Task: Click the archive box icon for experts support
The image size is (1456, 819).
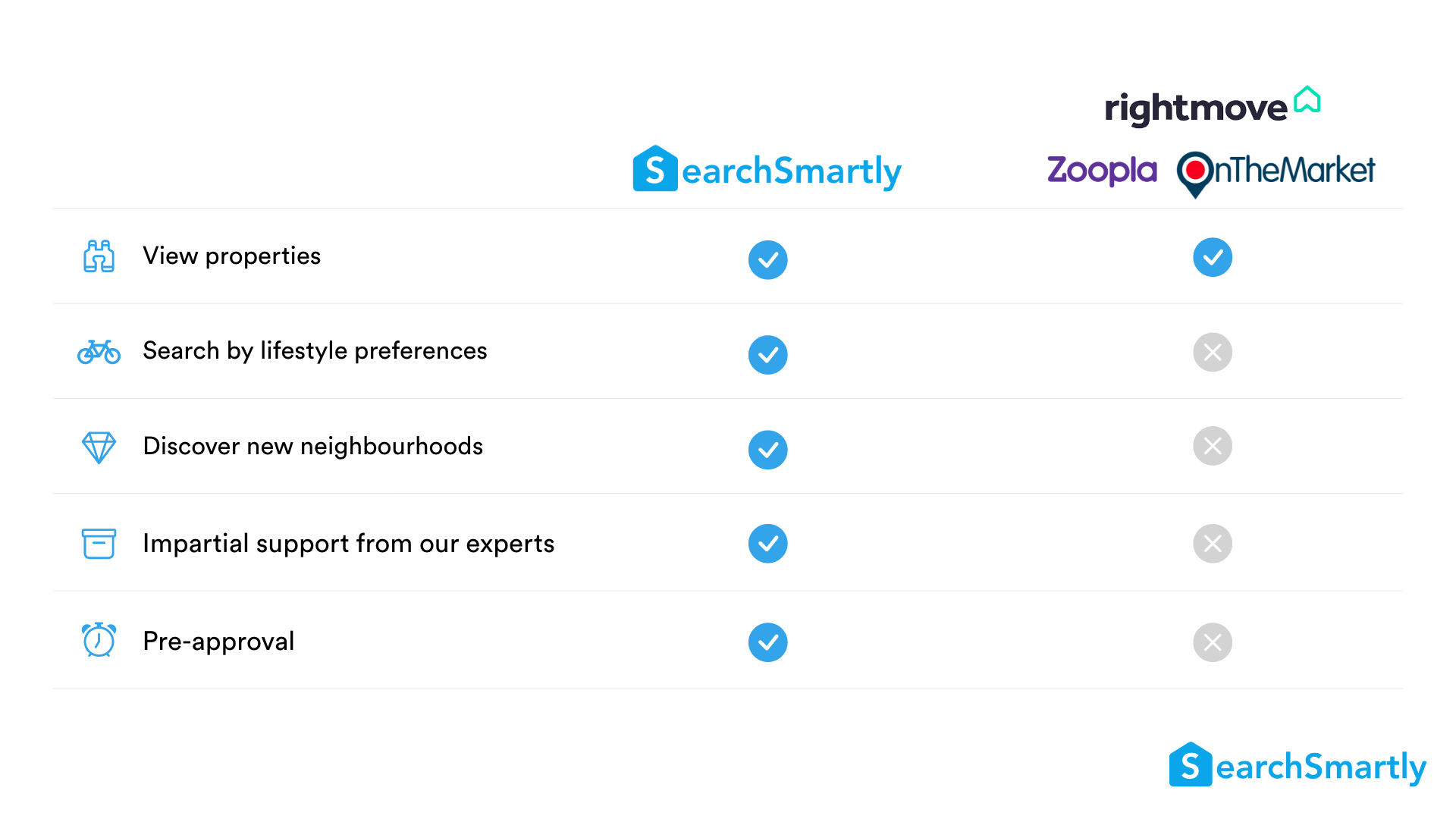Action: click(99, 544)
